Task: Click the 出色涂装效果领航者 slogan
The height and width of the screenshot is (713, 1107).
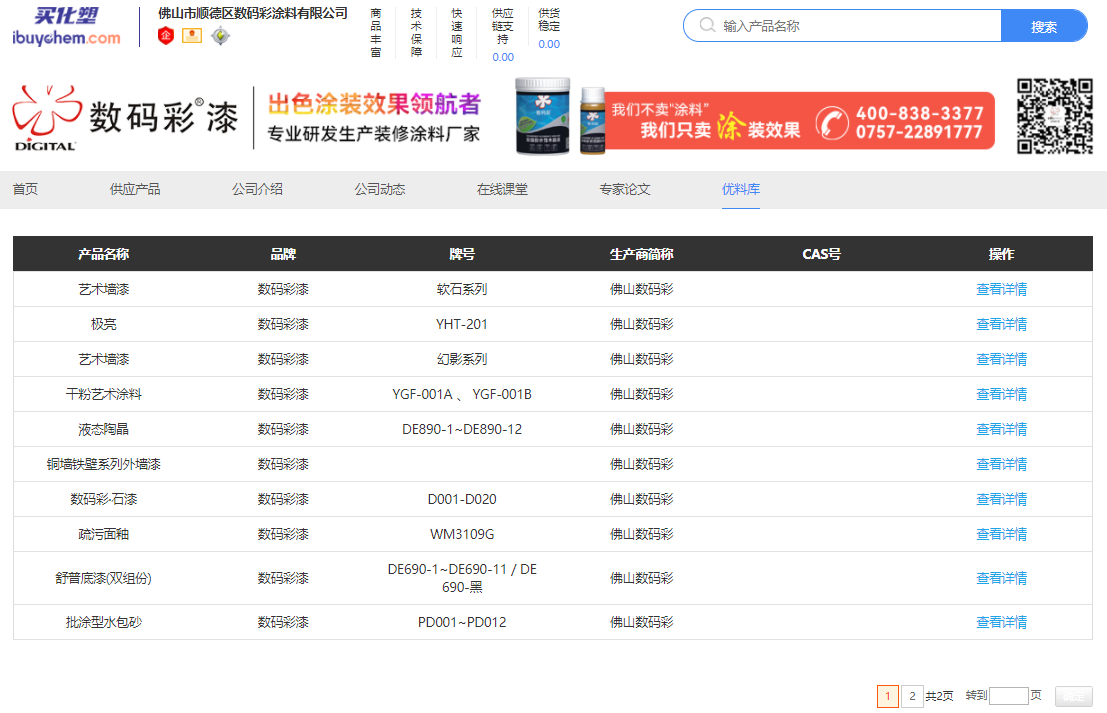Action: point(374,104)
